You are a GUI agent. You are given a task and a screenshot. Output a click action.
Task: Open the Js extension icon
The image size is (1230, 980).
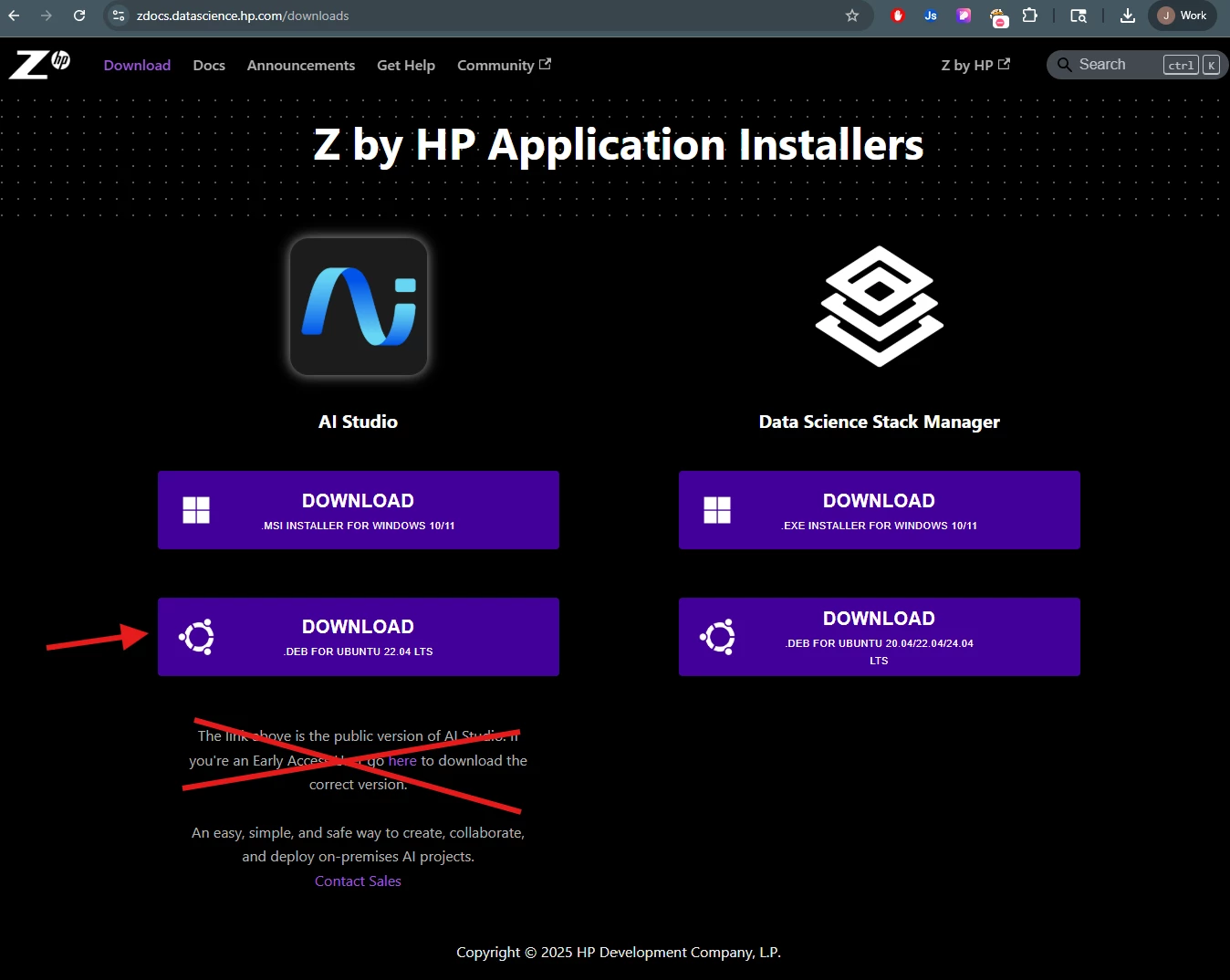click(931, 16)
